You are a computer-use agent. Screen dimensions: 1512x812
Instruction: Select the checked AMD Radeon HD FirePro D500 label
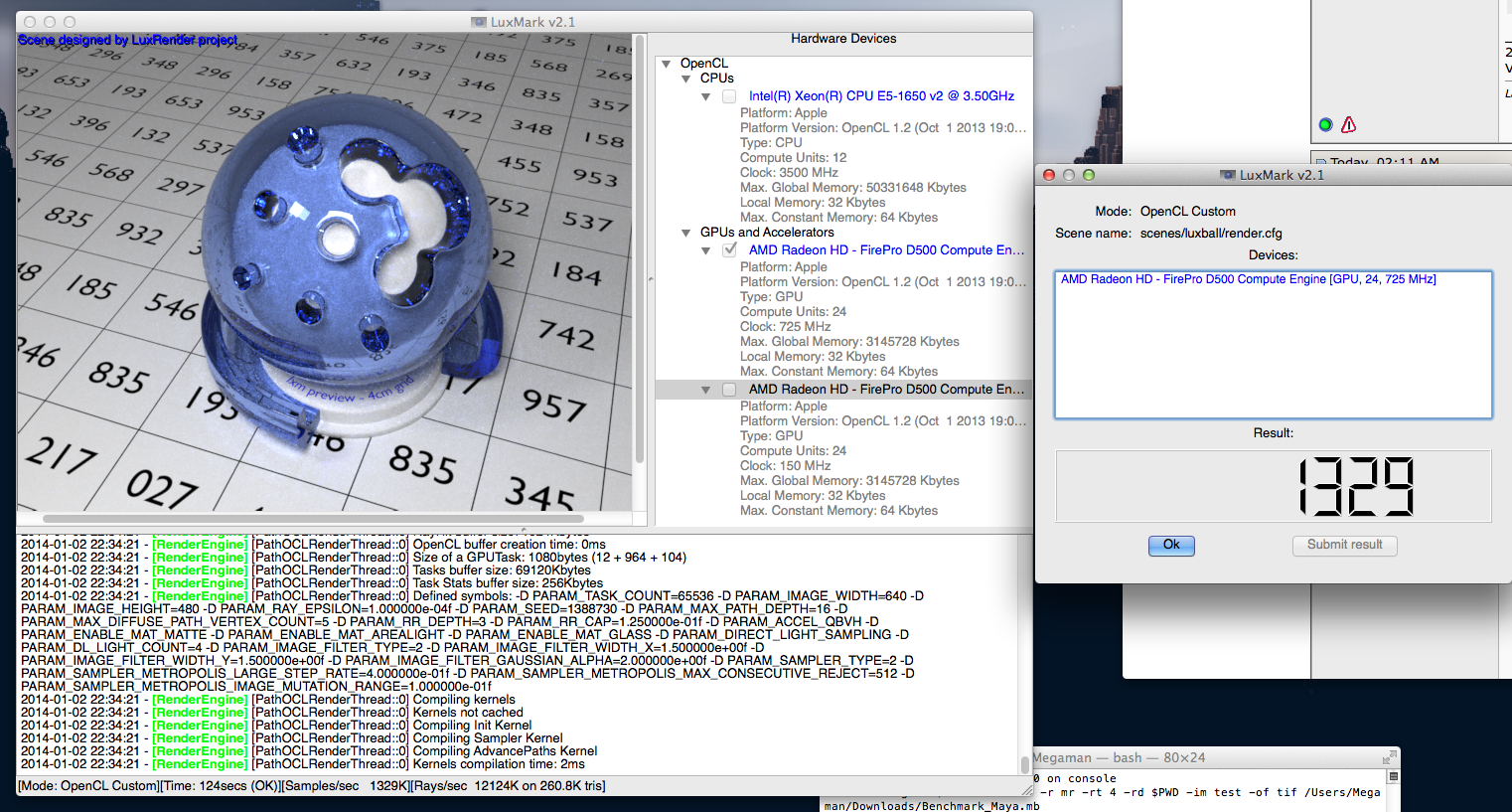(886, 250)
